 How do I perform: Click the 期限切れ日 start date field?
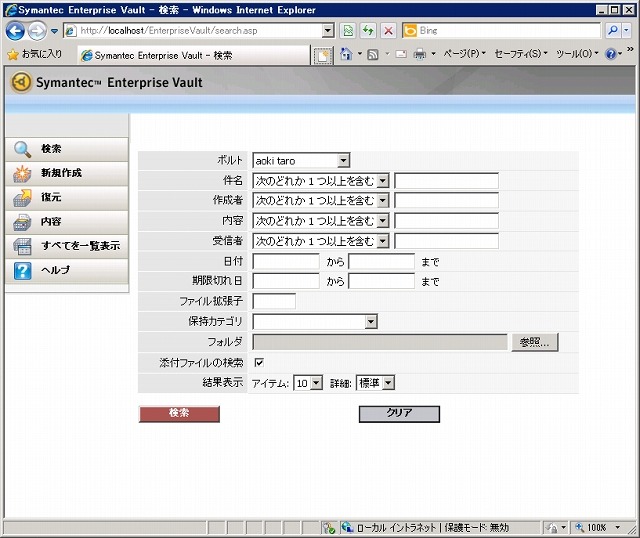click(286, 281)
